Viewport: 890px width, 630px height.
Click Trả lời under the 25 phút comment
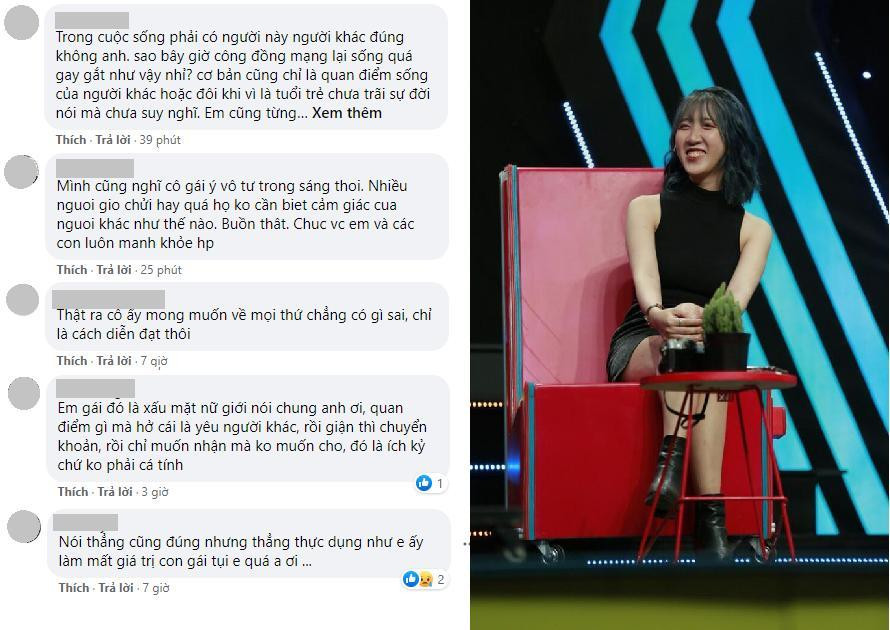[x=114, y=270]
